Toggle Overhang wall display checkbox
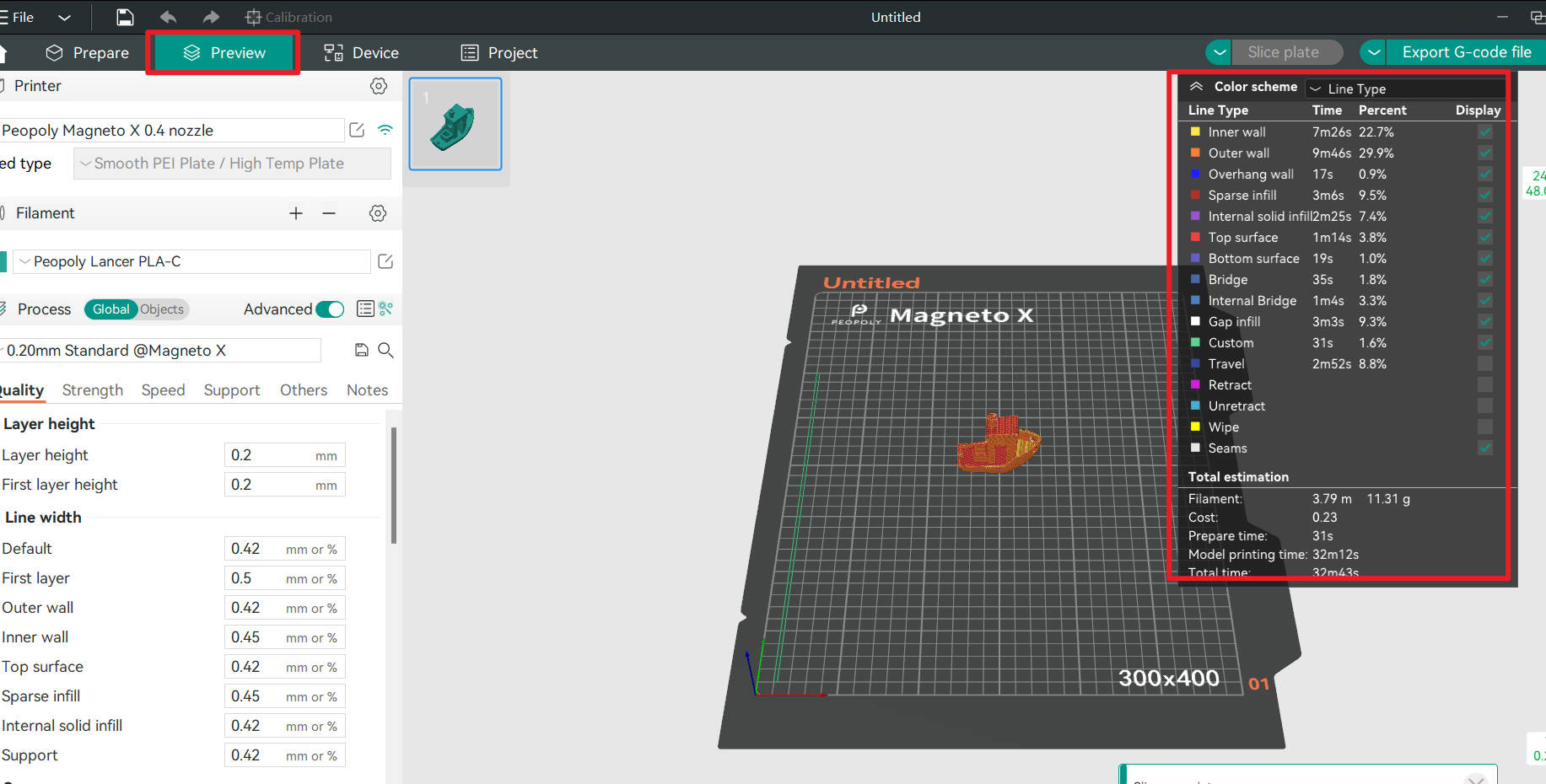The image size is (1546, 784). point(1485,174)
